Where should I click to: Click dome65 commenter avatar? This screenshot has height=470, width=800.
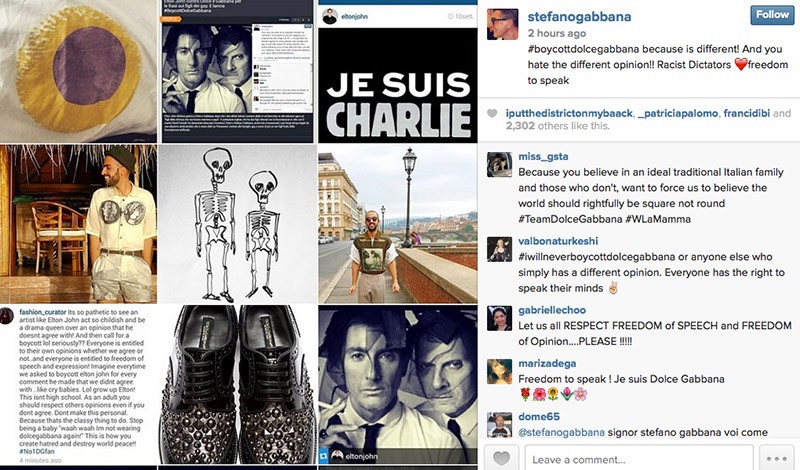(499, 425)
